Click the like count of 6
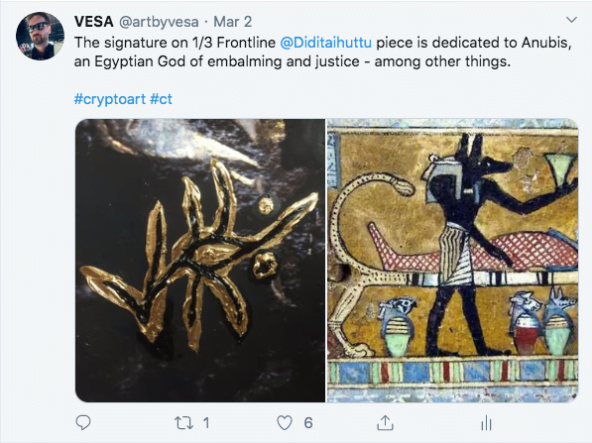Screen dimensions: 592x443 308,423
